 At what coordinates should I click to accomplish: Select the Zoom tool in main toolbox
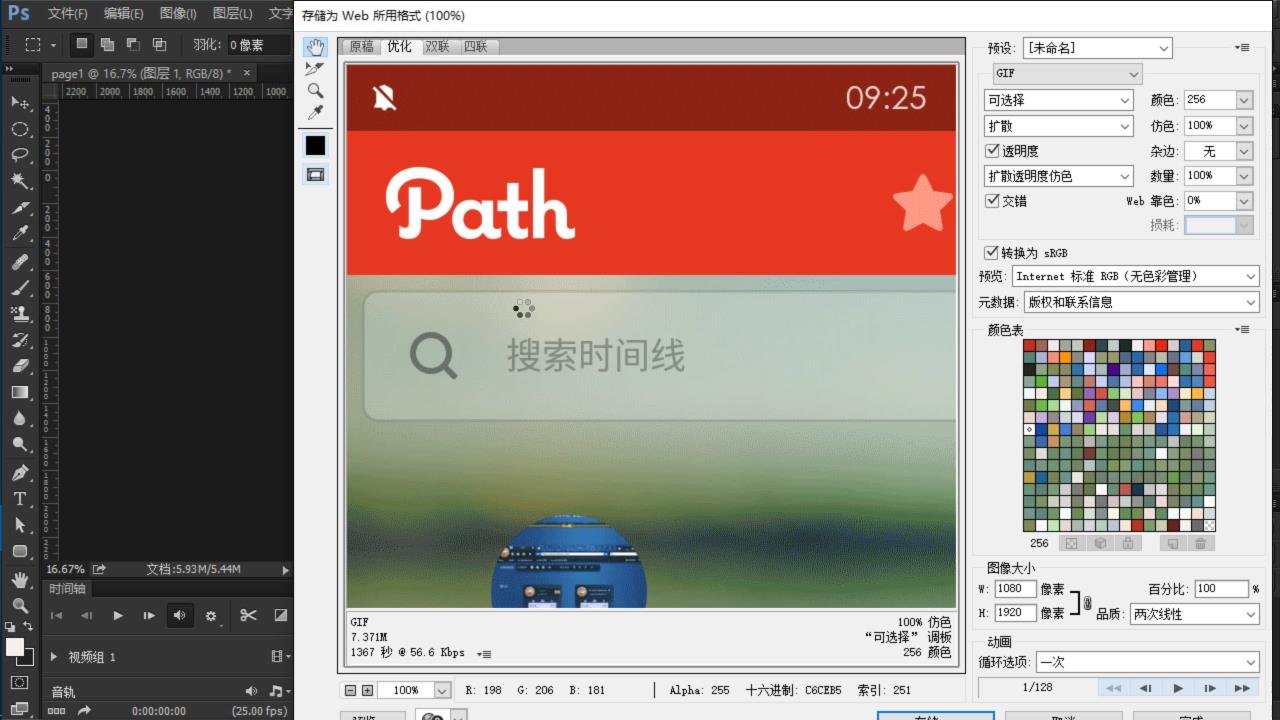19,605
